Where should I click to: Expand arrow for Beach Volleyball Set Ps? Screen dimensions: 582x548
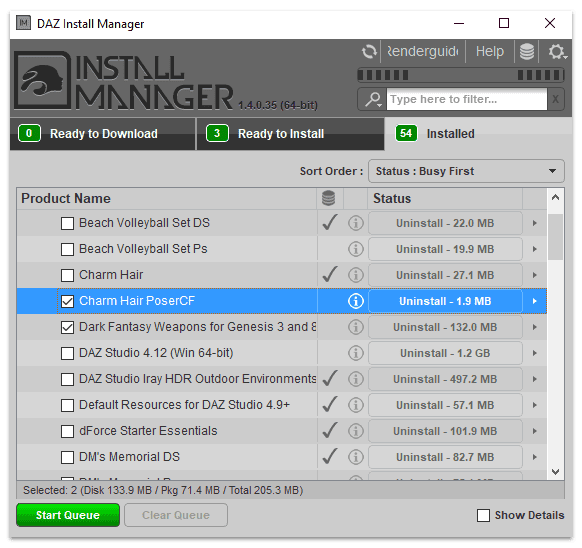534,249
